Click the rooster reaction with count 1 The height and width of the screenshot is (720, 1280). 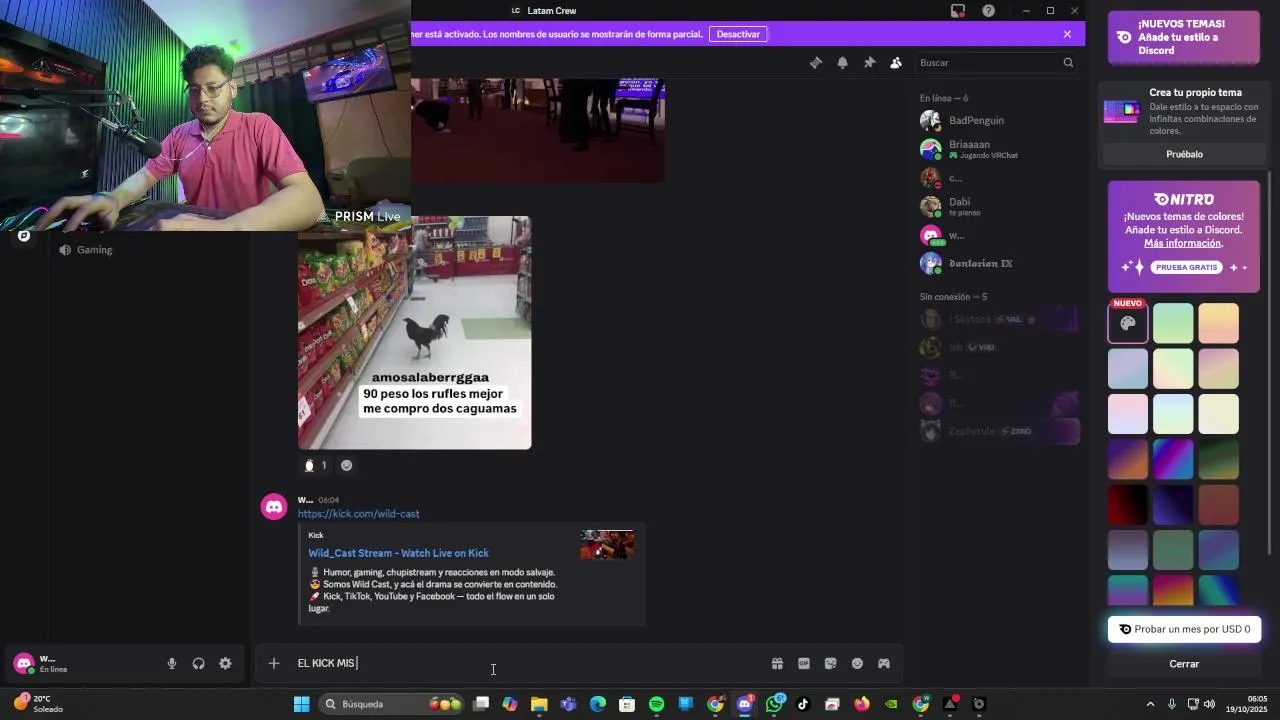point(316,465)
